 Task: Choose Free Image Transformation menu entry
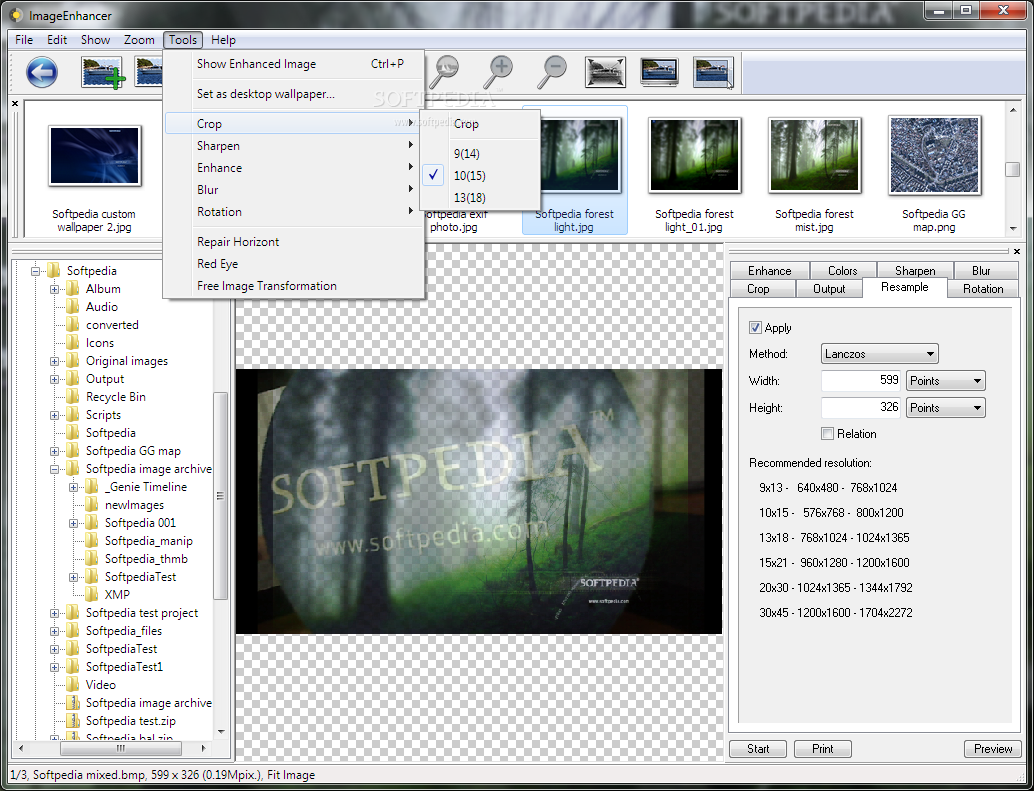293,285
